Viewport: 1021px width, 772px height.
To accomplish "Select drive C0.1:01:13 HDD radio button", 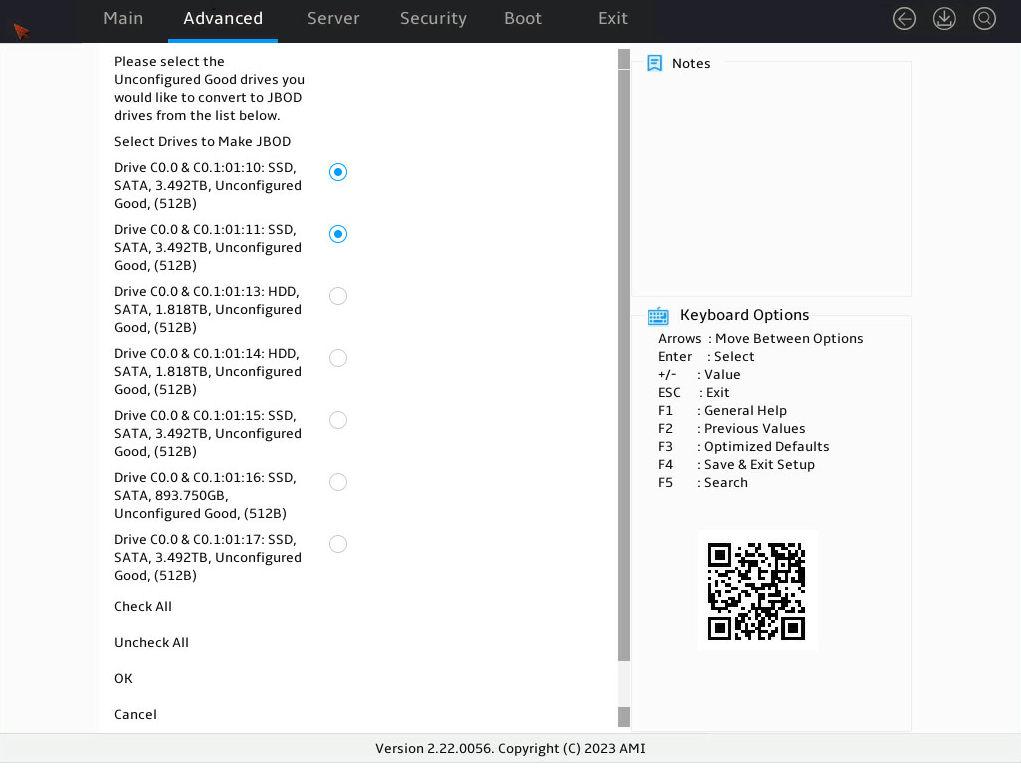I will tap(338, 296).
